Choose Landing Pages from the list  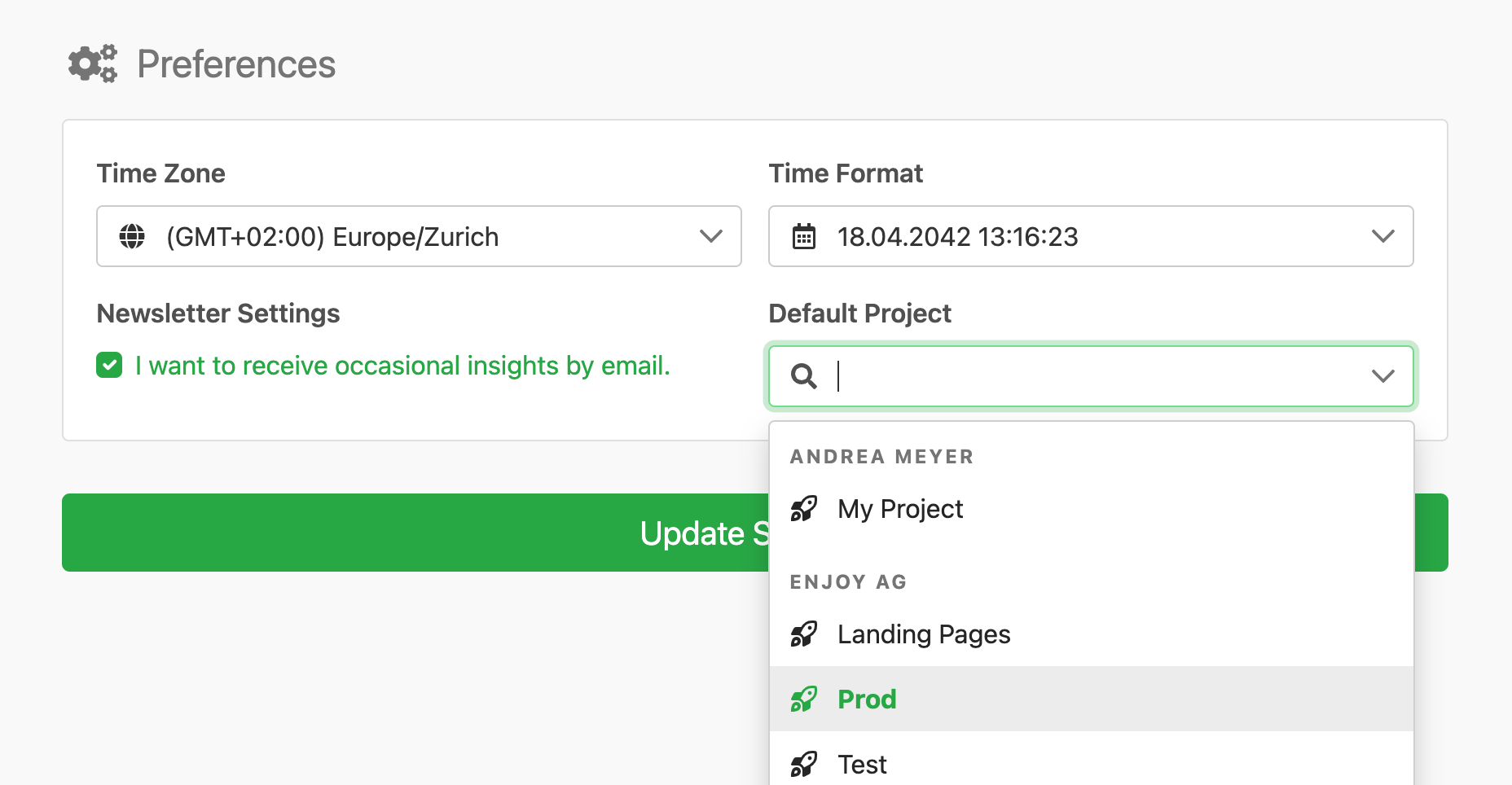pyautogui.click(x=1091, y=634)
